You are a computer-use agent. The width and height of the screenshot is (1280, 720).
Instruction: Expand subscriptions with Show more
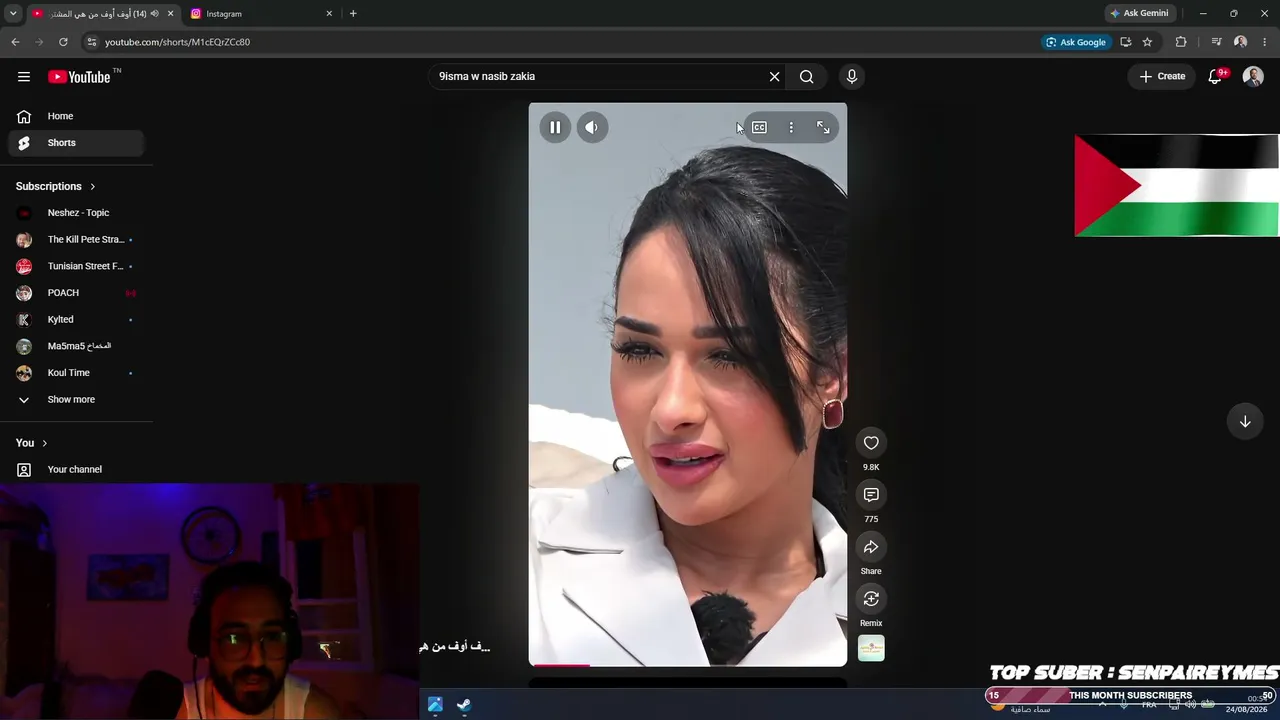point(76,400)
